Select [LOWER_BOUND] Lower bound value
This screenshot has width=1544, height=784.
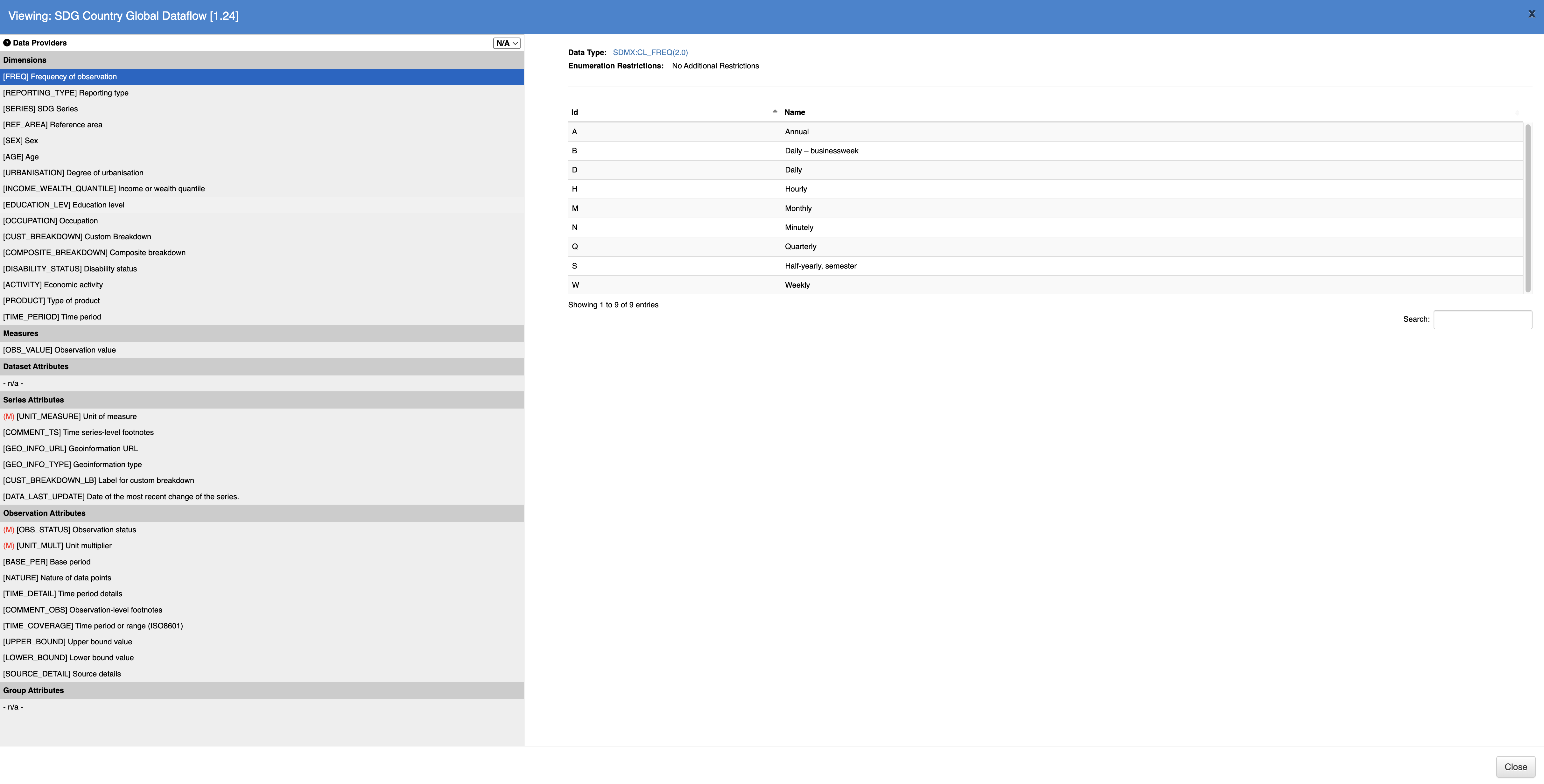point(262,658)
